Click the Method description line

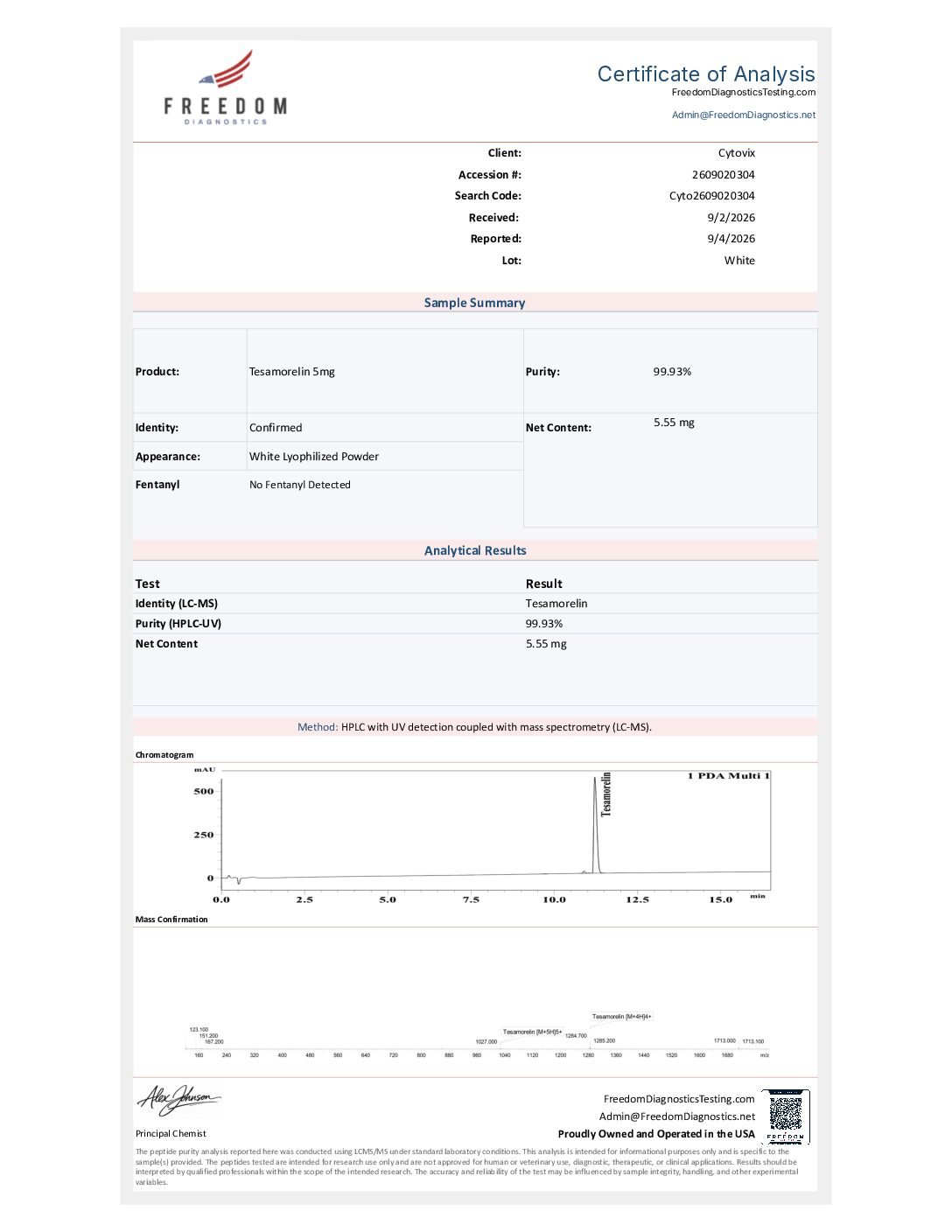coord(474,727)
